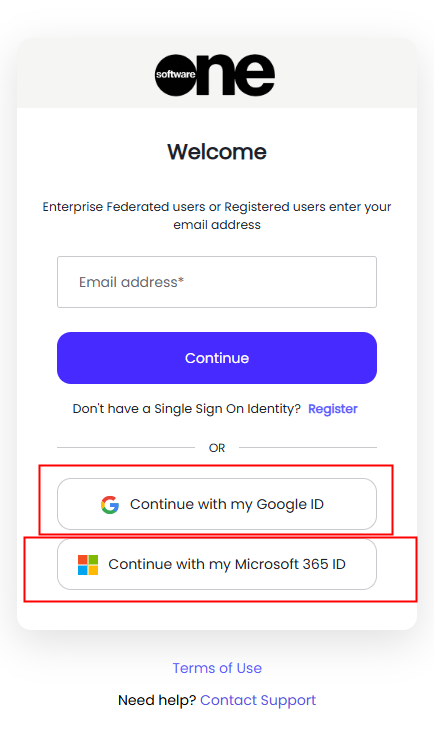Click the large 'ne' letters of the logo
Image resolution: width=434 pixels, height=732 pixels.
pos(236,75)
